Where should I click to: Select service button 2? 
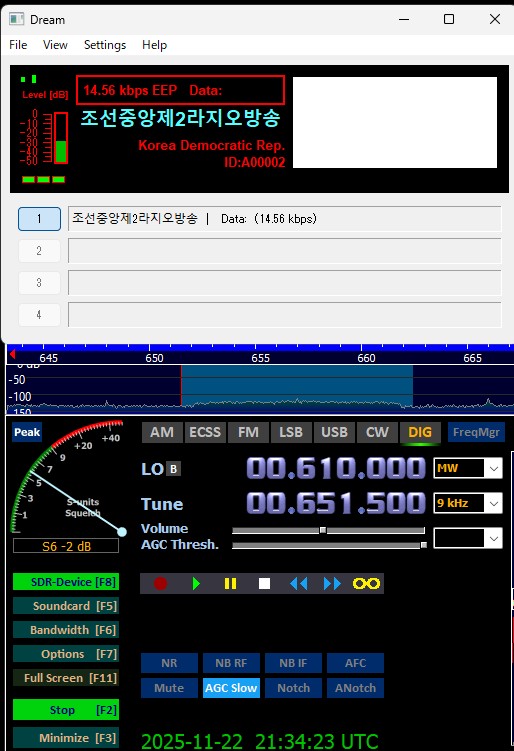(39, 250)
